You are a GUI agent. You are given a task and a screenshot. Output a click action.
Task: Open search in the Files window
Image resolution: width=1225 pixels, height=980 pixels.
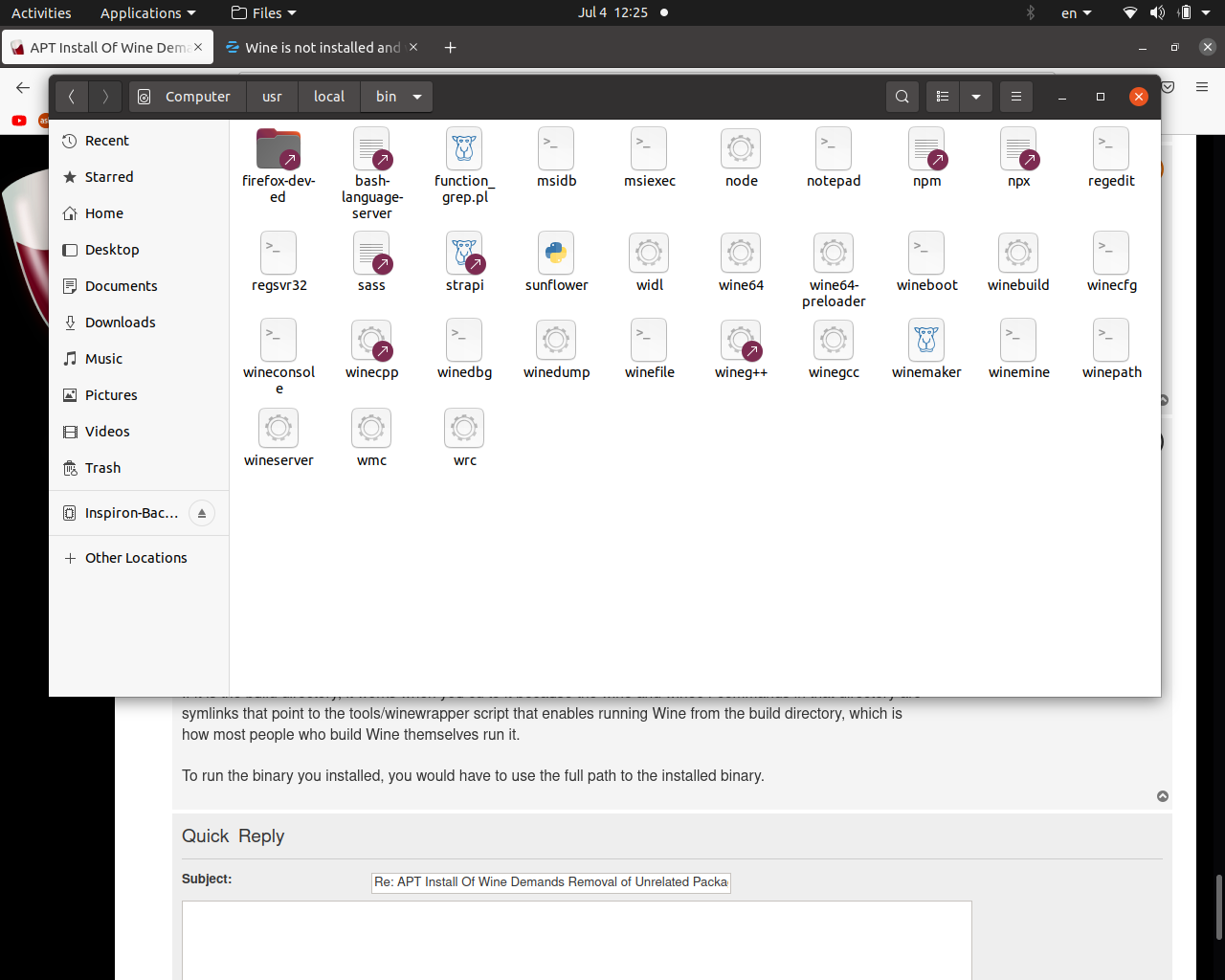click(x=902, y=97)
